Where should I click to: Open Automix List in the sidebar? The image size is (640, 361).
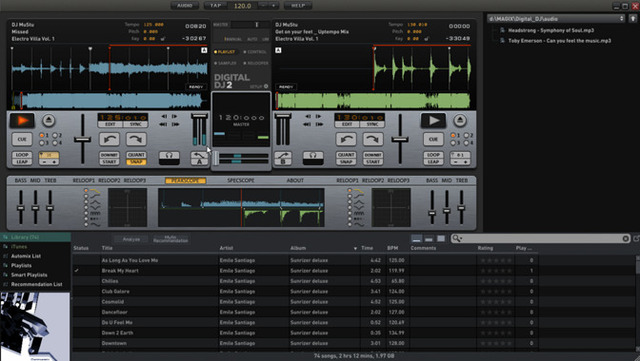tap(26, 256)
